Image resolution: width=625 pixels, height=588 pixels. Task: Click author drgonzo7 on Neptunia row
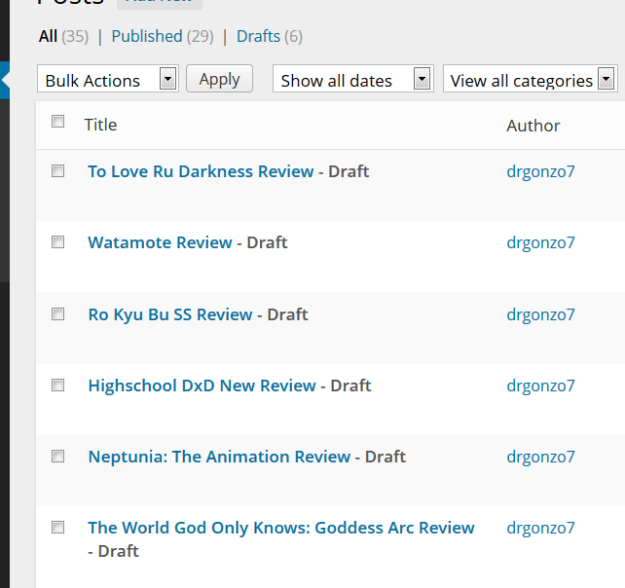pos(540,457)
